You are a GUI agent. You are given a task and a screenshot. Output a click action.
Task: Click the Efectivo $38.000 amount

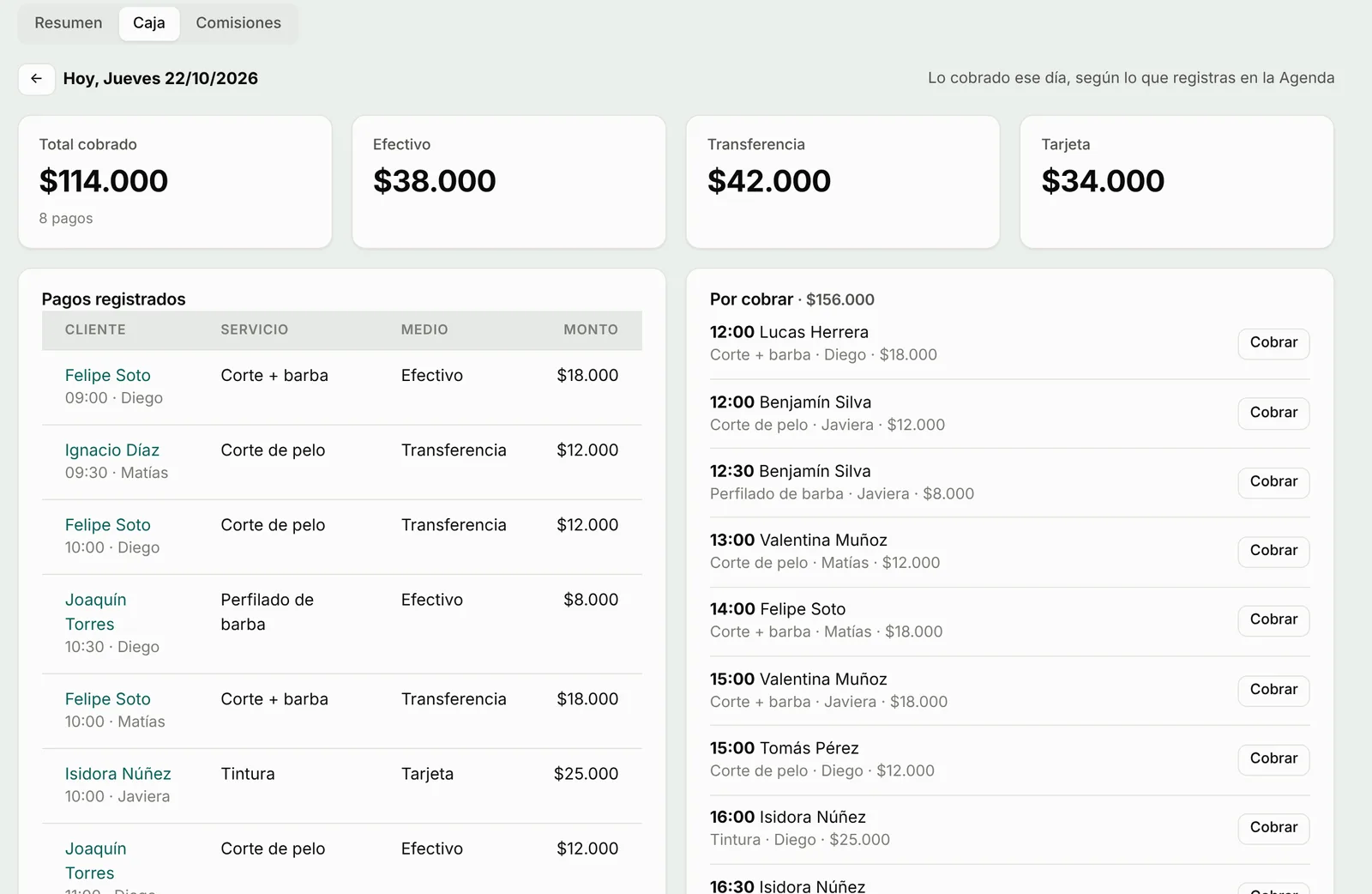tap(435, 181)
